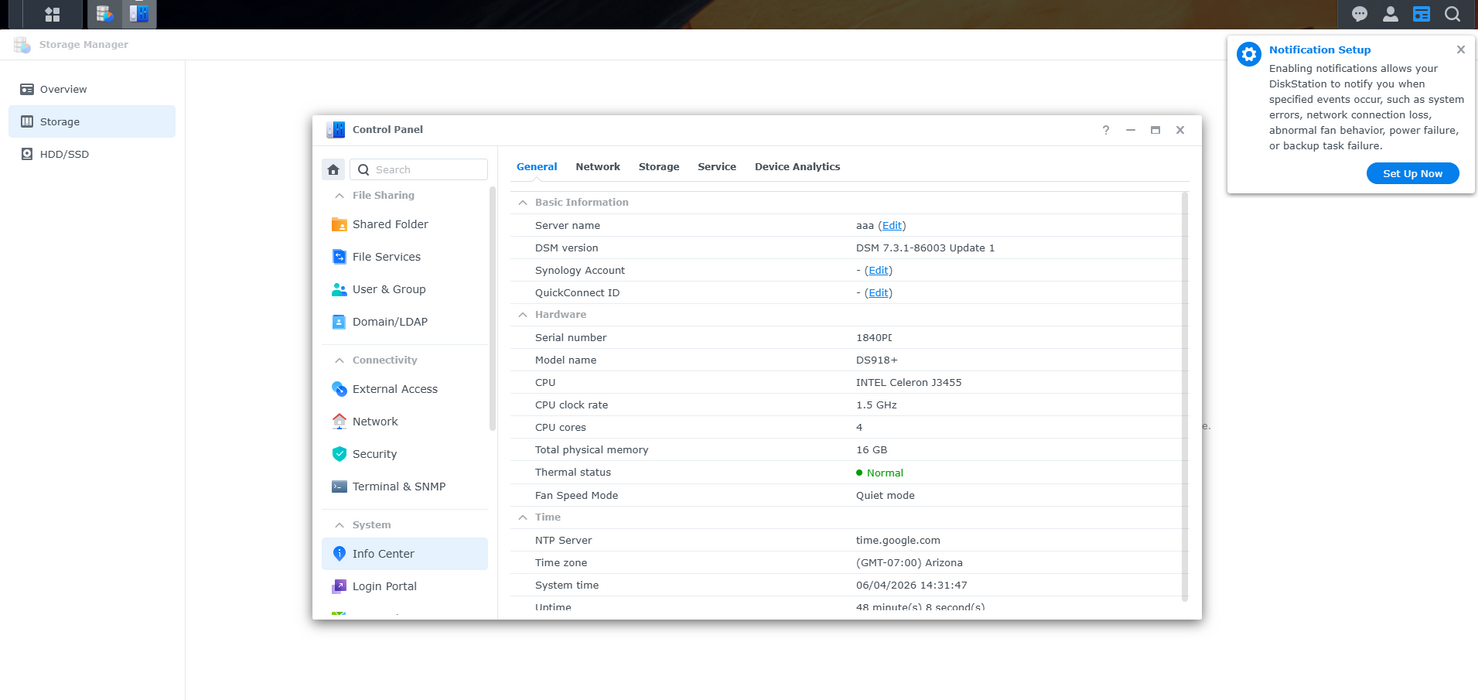Open the user account options icon

pos(1390,14)
